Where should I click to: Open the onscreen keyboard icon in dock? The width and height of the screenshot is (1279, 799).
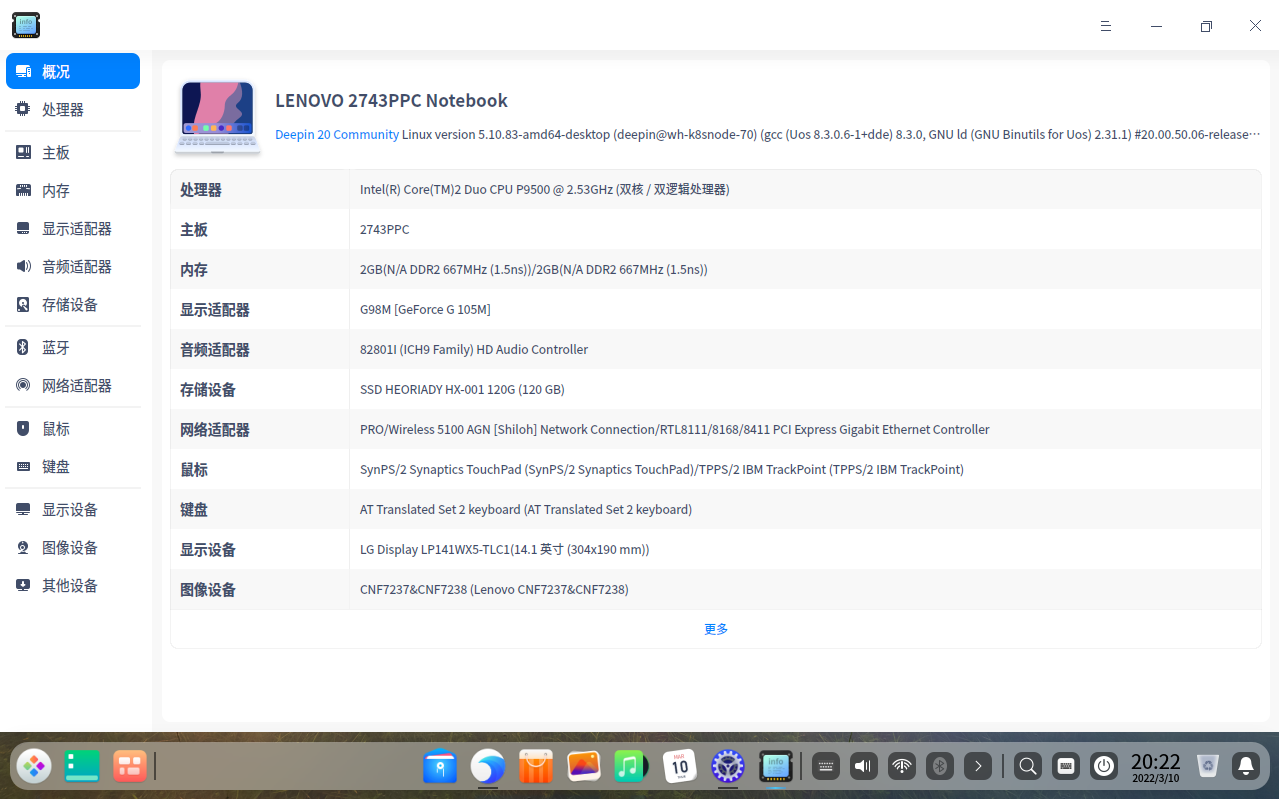[x=1066, y=767]
